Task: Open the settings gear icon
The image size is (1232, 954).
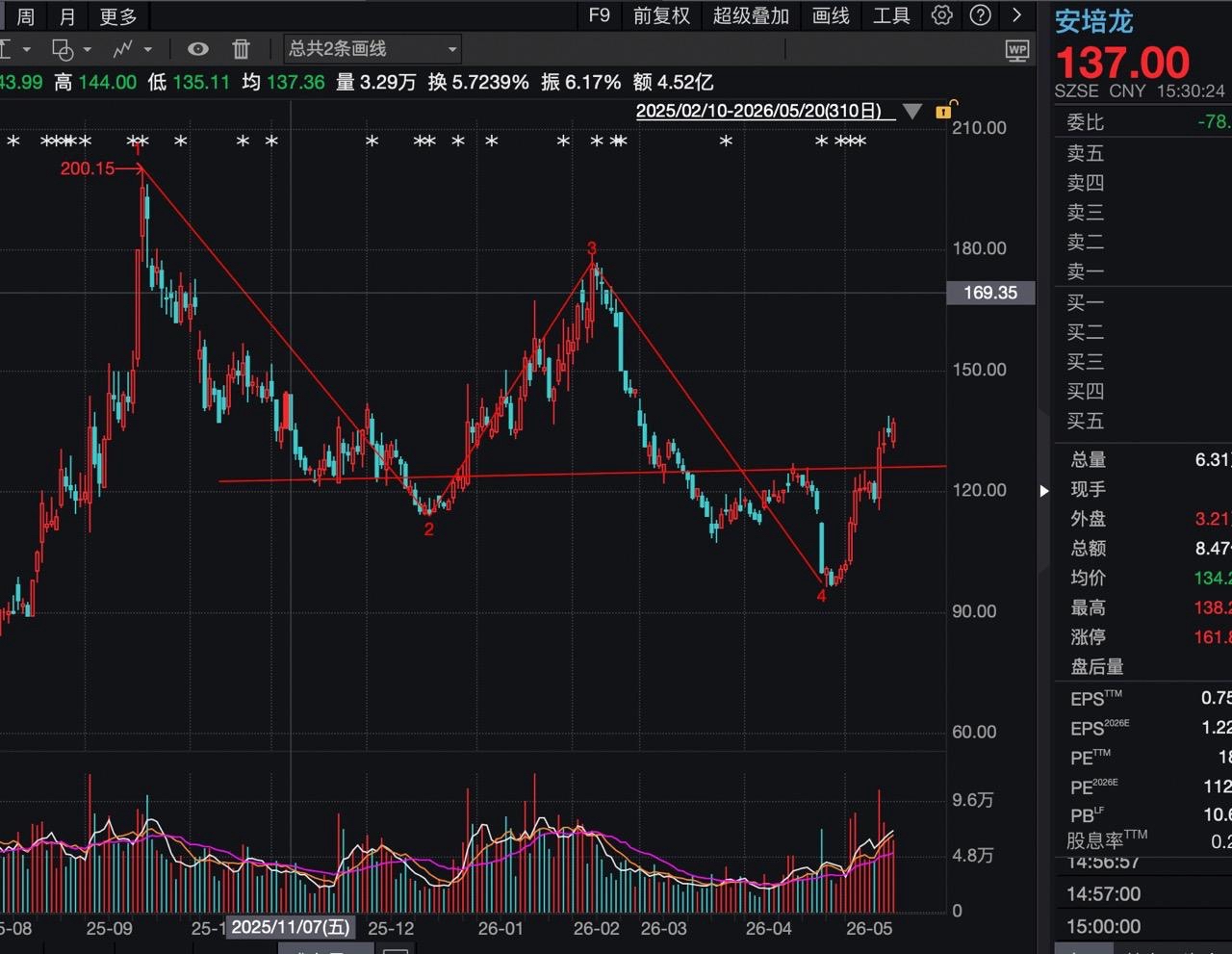Action: [x=942, y=15]
